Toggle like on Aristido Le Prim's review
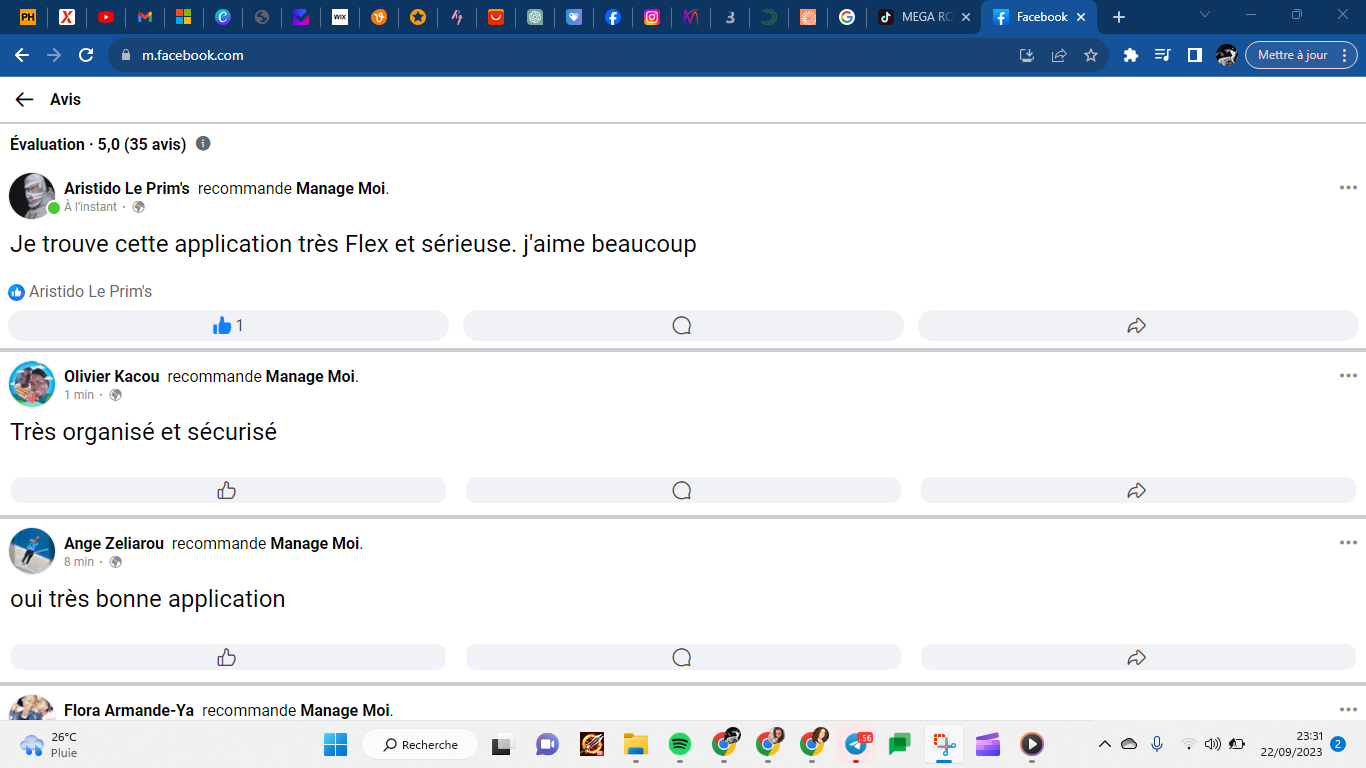The image size is (1366, 768). [x=228, y=325]
